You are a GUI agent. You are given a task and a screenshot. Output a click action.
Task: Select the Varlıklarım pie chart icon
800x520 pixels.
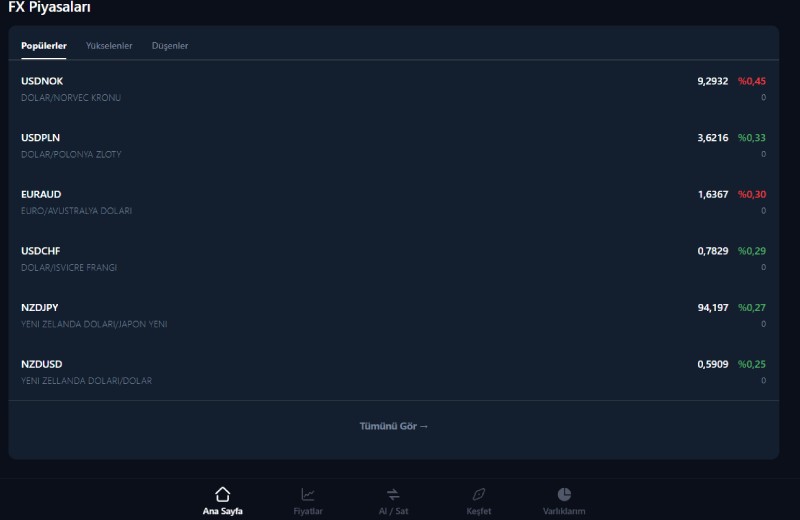564,494
